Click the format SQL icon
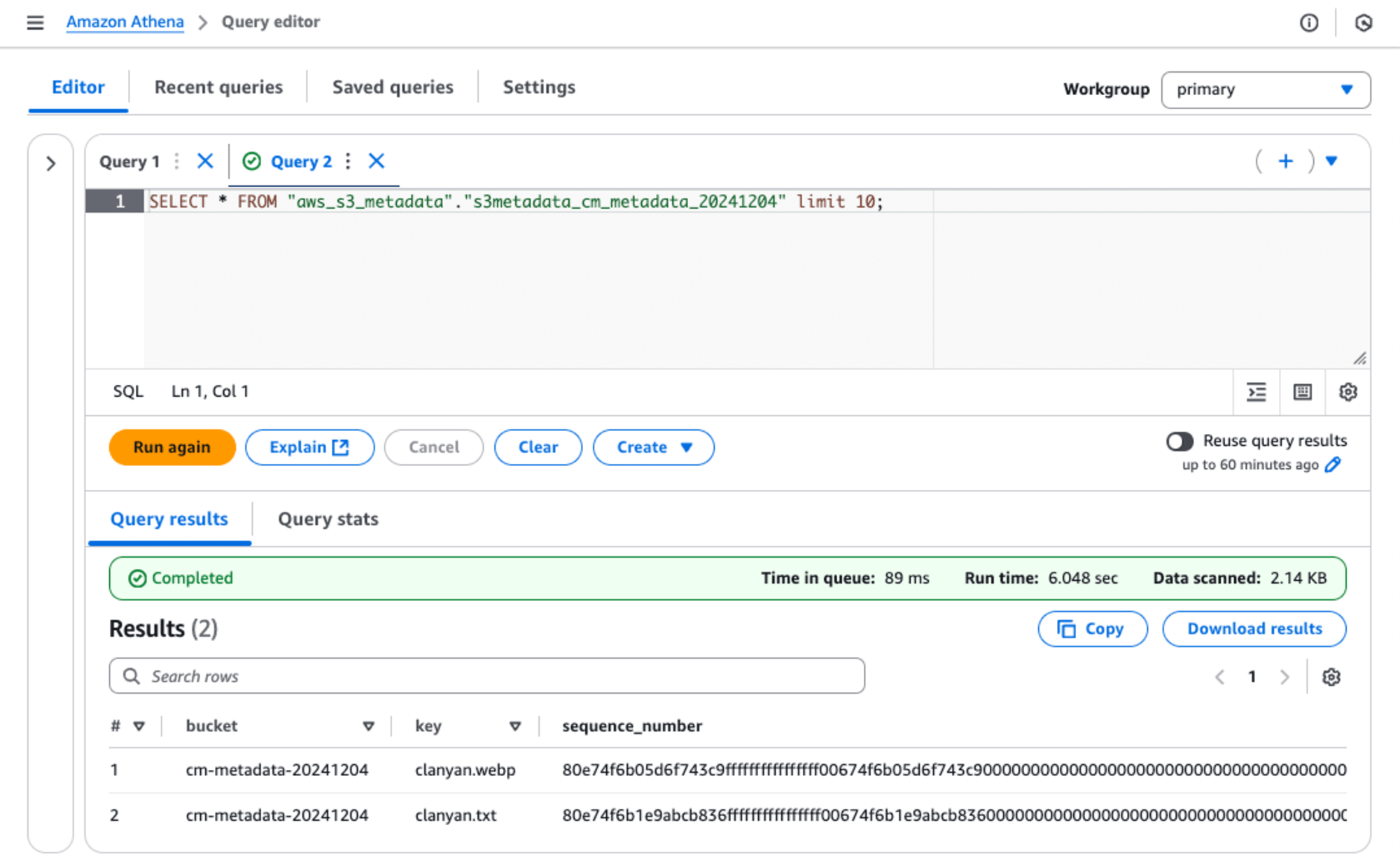The height and width of the screenshot is (865, 1400). click(x=1257, y=390)
